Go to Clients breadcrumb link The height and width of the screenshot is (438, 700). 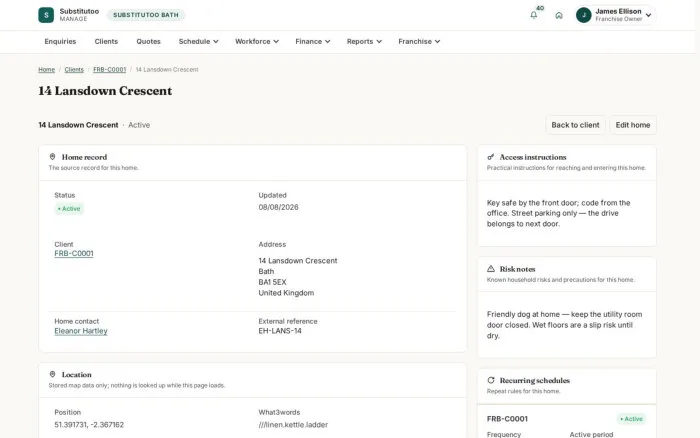point(74,70)
